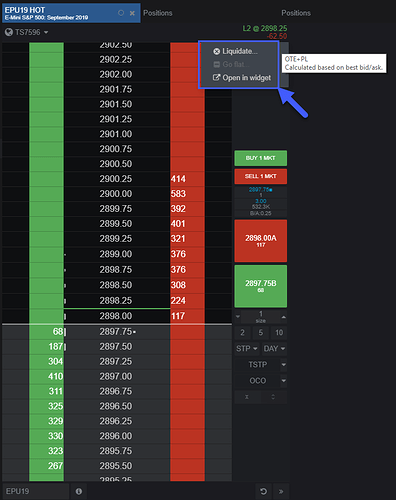Open the Positions tab next to EPU19 HOT
396x500 pixels.
coord(158,13)
